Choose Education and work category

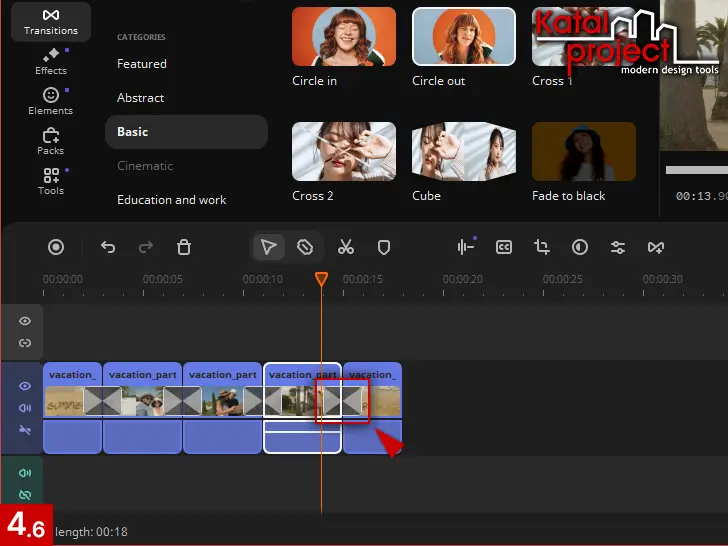(x=172, y=200)
